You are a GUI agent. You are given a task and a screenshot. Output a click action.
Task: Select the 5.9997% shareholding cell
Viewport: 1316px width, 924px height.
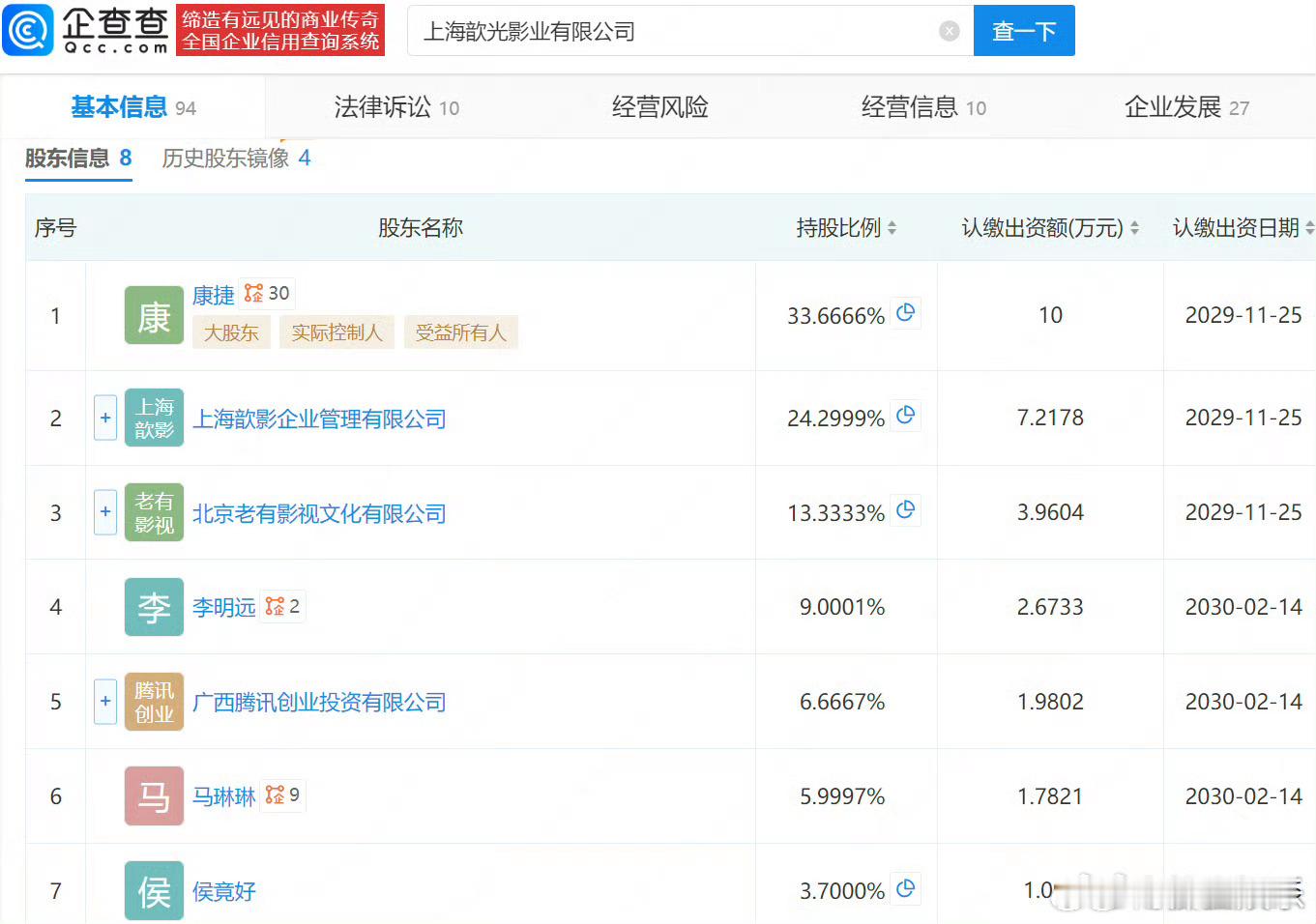click(842, 796)
